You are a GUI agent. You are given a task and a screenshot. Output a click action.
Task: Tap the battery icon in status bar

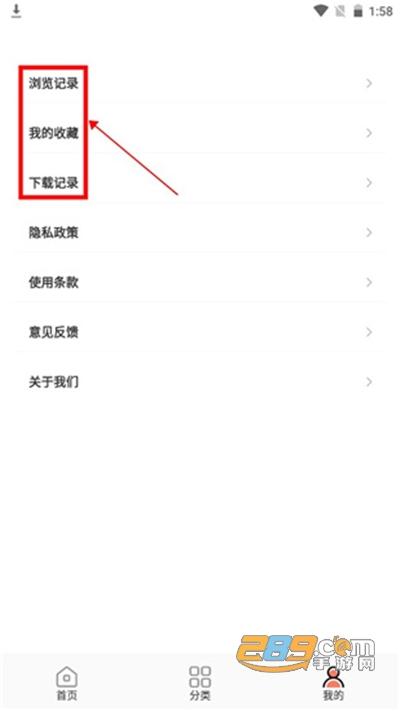358,11
